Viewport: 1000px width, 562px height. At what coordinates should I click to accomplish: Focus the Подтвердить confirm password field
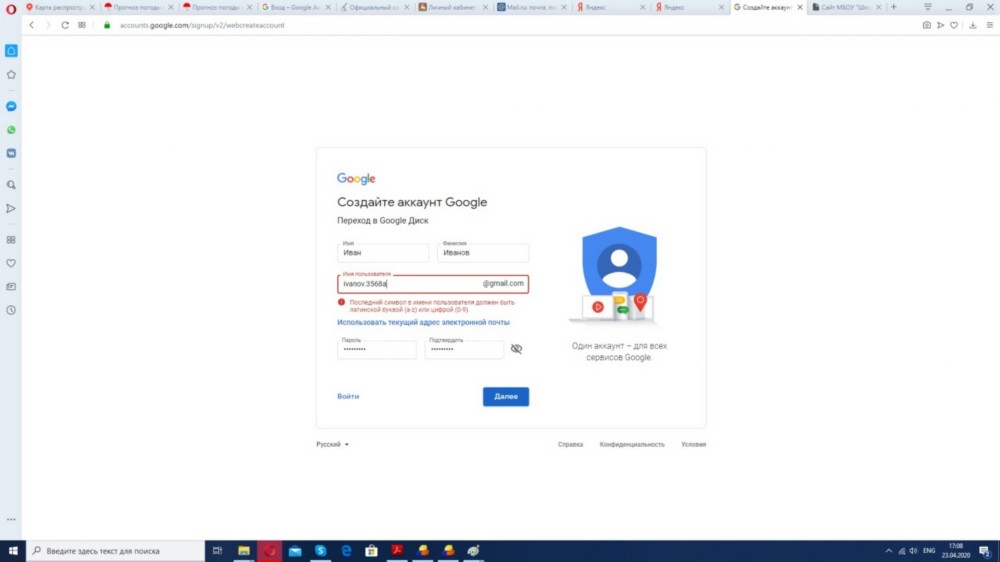pos(464,348)
